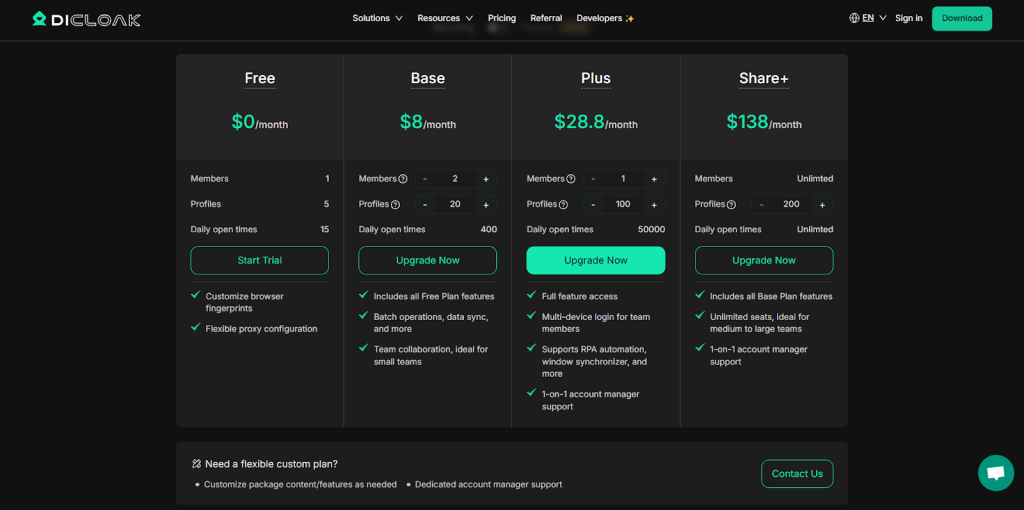Expand the Resources dropdown menu
Screen dimensions: 1024x510
click(446, 18)
